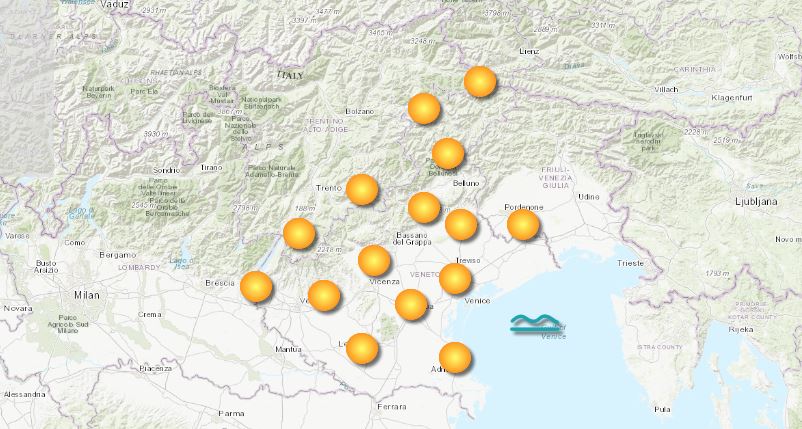Click the orange marker just below Treviso
The image size is (802, 429).
[455, 279]
